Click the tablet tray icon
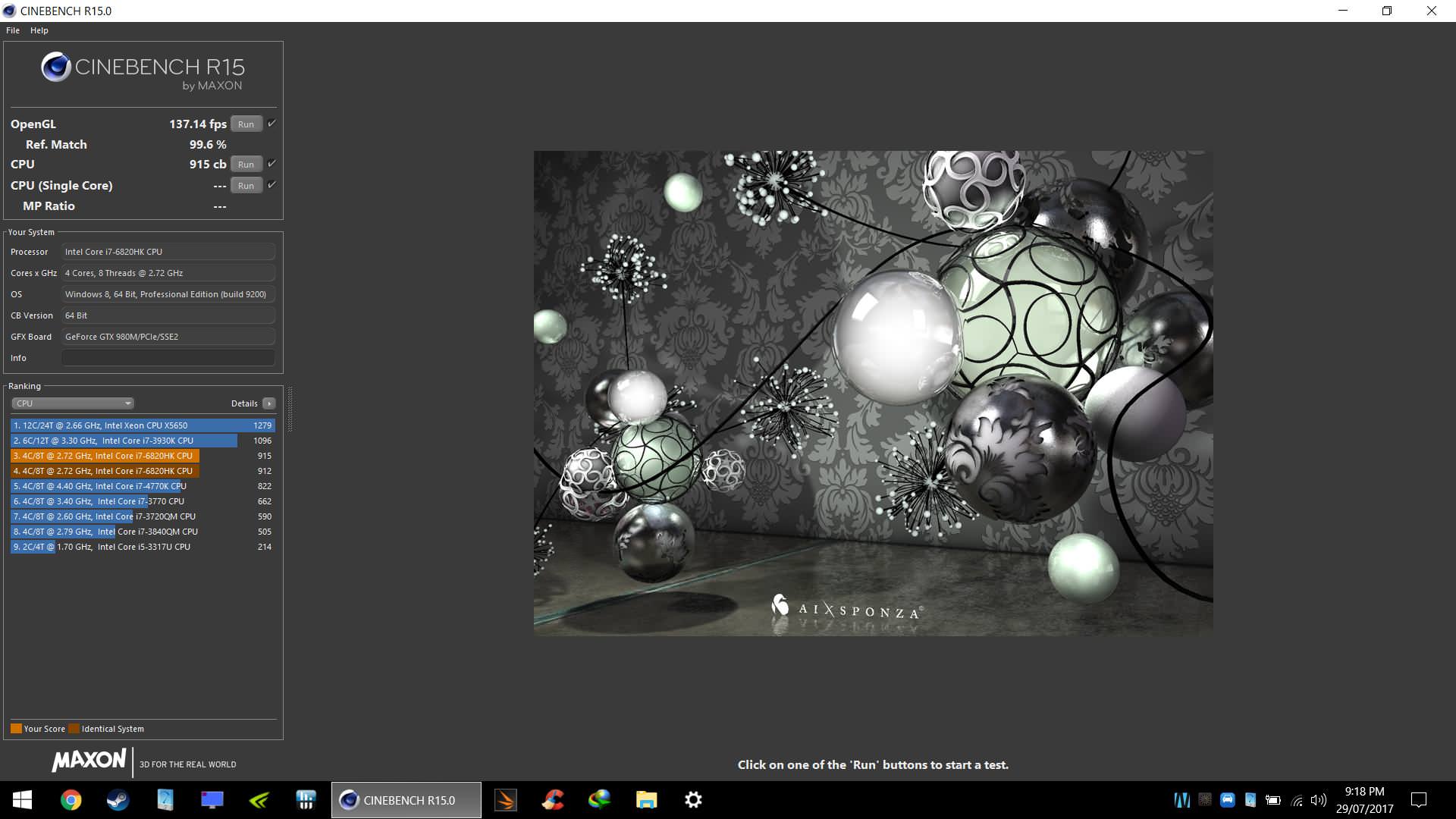Image resolution: width=1456 pixels, height=819 pixels. [1250, 799]
